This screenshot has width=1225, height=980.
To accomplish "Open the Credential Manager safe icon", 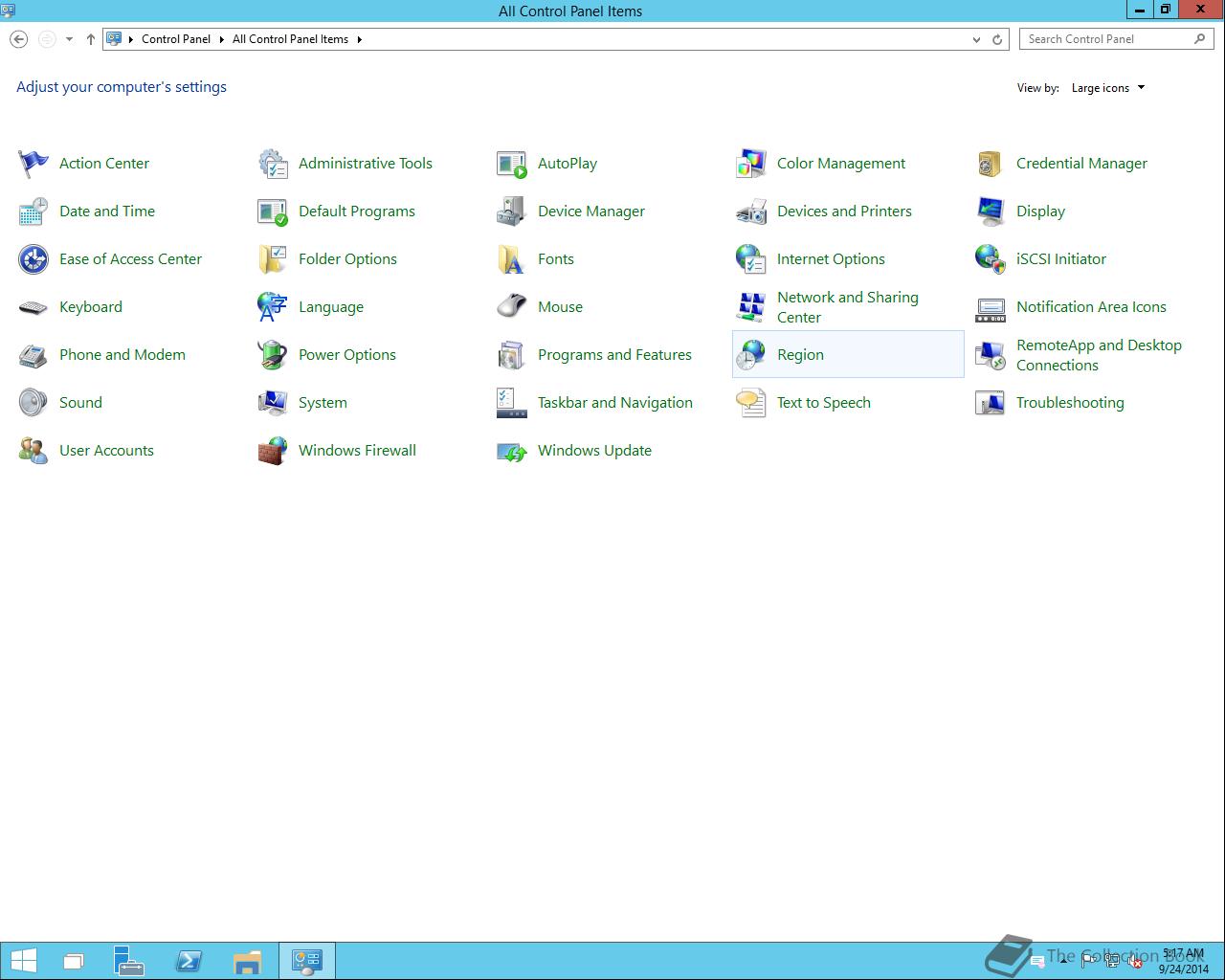I will (991, 164).
